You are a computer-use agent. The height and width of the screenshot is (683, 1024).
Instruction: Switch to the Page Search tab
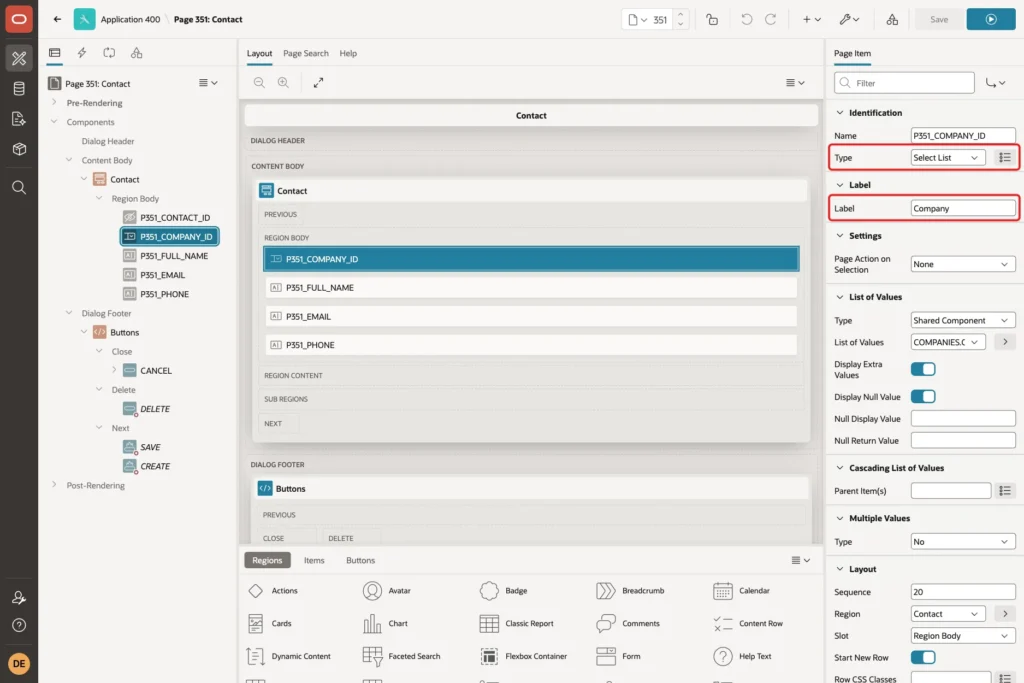point(306,54)
